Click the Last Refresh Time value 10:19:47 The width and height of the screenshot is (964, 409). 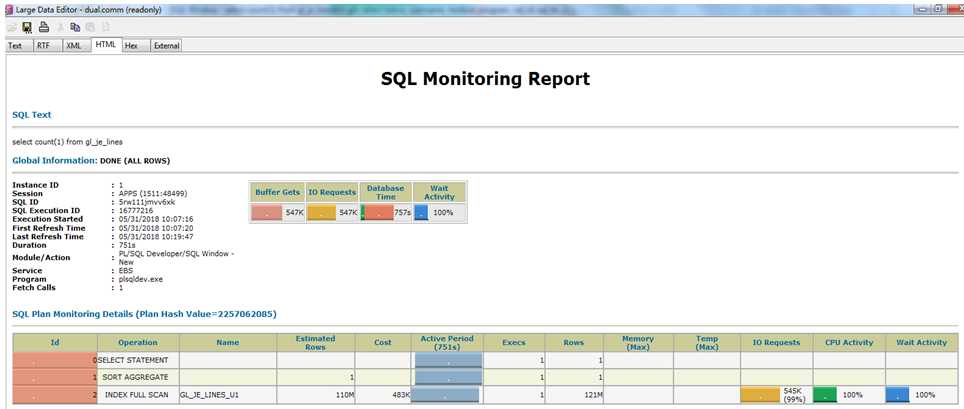pos(156,236)
